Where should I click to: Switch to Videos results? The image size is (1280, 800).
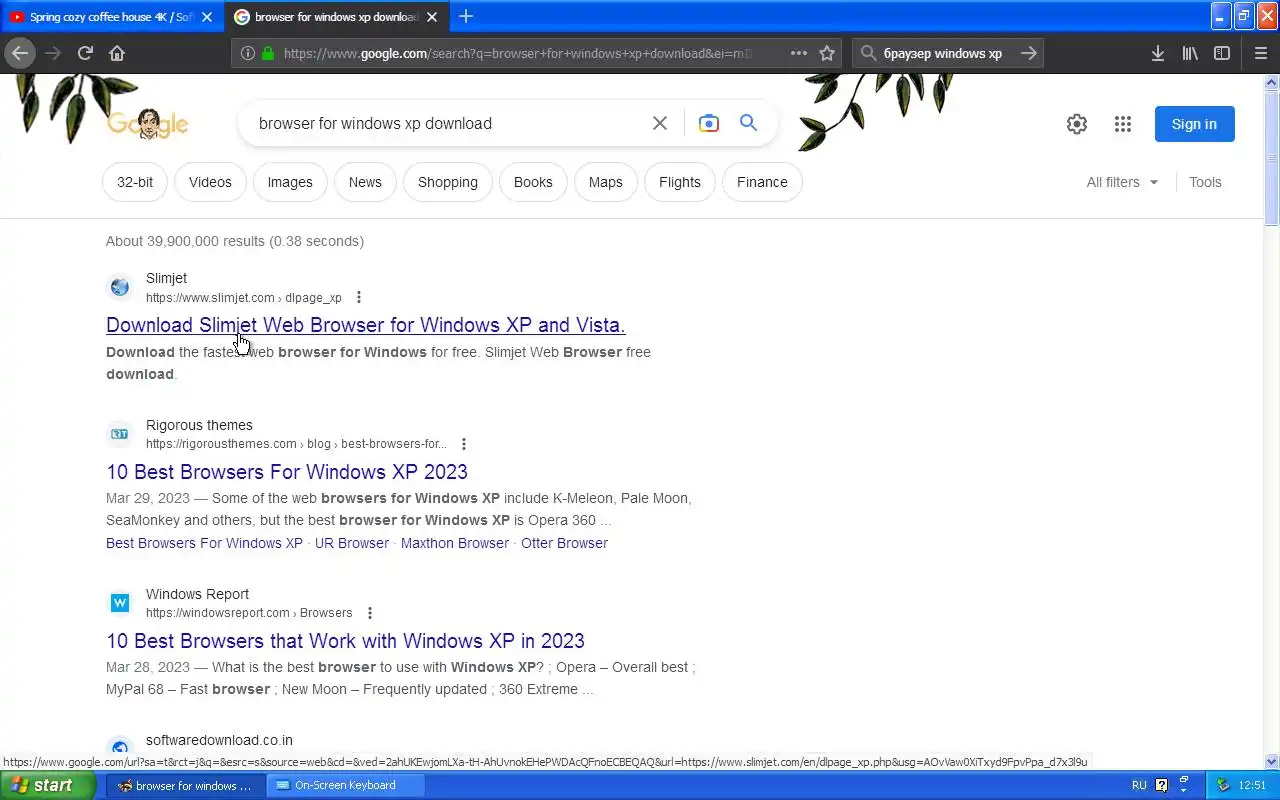tap(210, 182)
